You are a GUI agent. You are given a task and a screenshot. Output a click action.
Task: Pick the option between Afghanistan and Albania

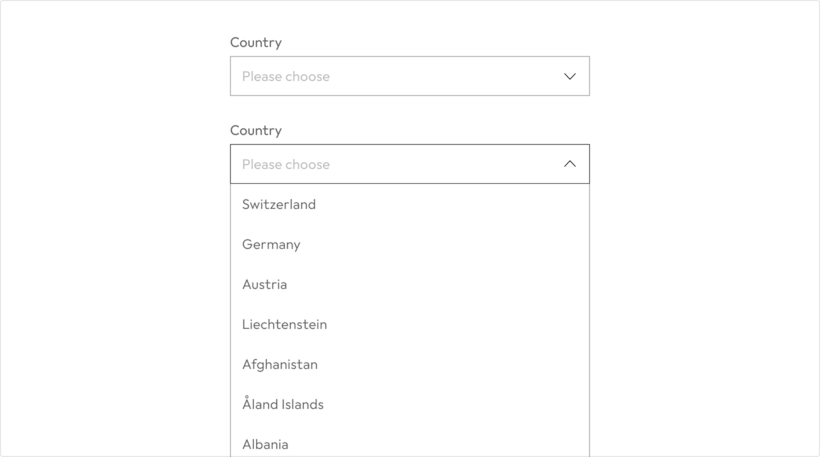(x=283, y=404)
